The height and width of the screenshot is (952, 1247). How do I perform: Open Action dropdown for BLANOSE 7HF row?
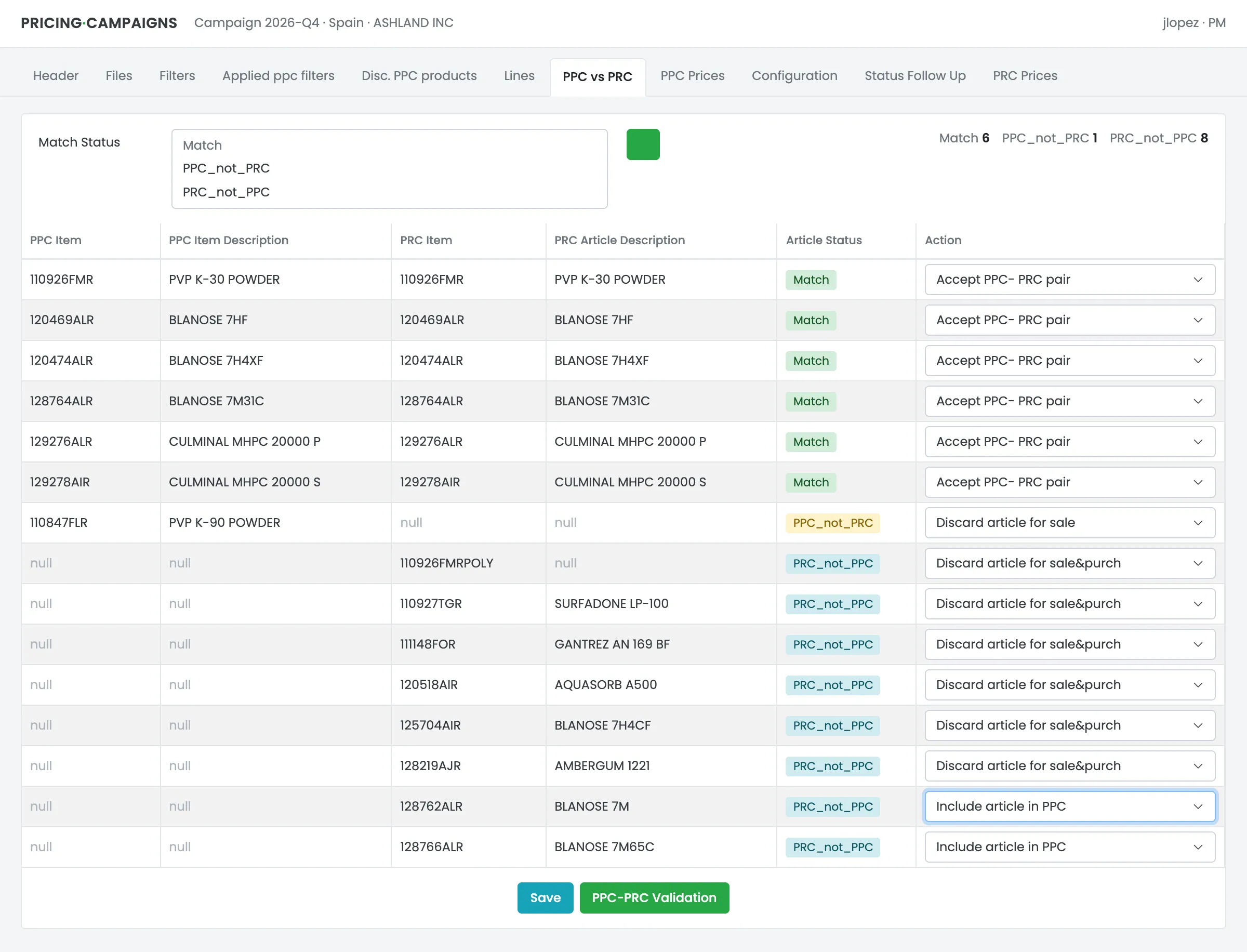1070,320
